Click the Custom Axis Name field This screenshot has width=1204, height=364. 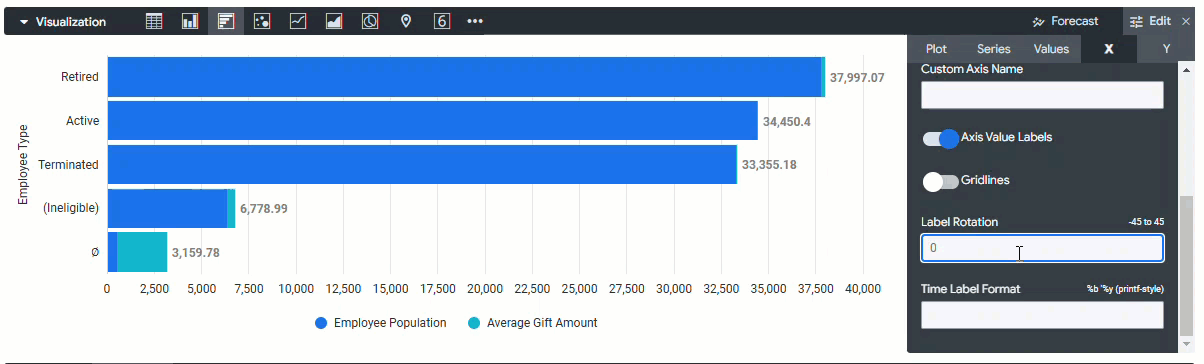(1042, 95)
